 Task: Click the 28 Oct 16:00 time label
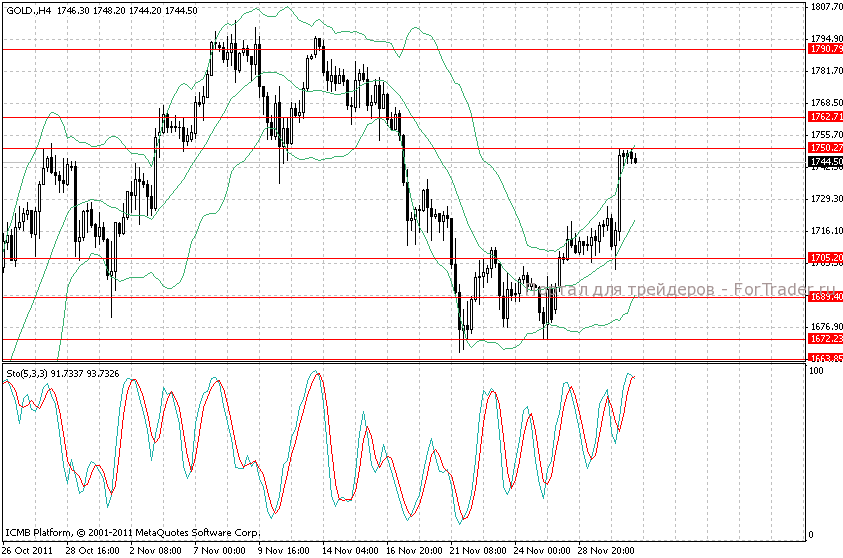click(92, 550)
